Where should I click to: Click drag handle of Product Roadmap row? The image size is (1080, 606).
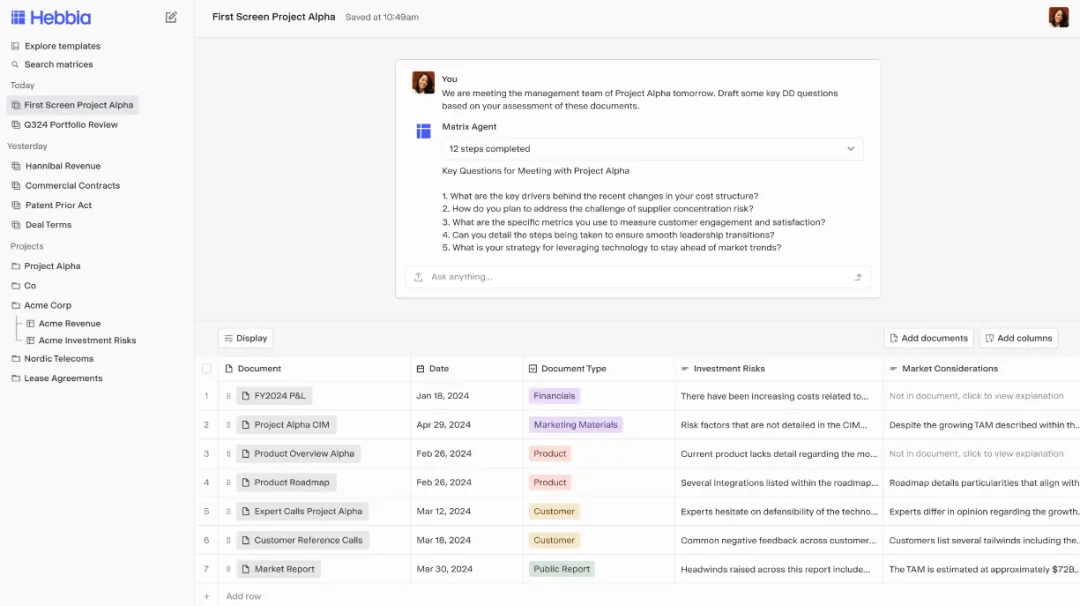(x=228, y=483)
